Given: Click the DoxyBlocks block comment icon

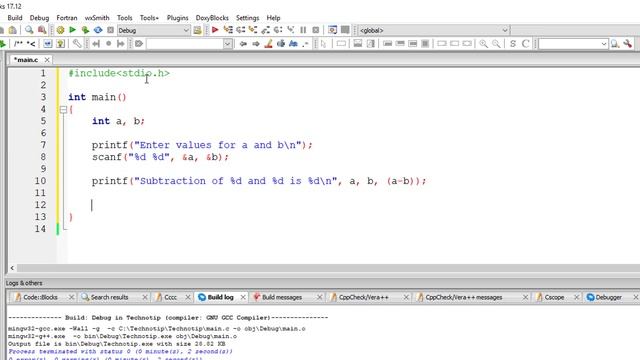Looking at the screenshot, I should coord(18,44).
